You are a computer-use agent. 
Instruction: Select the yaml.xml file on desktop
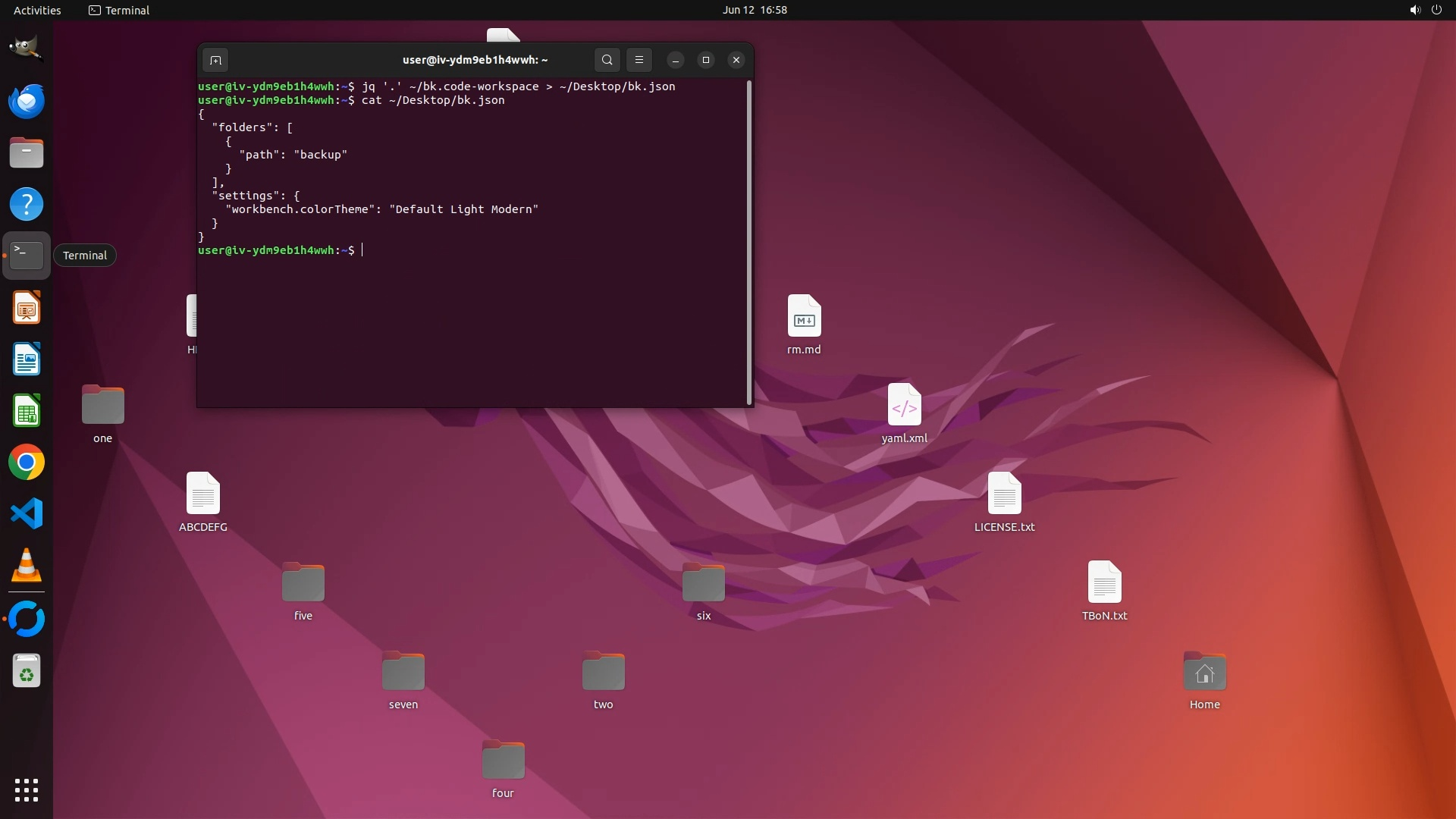click(x=904, y=405)
